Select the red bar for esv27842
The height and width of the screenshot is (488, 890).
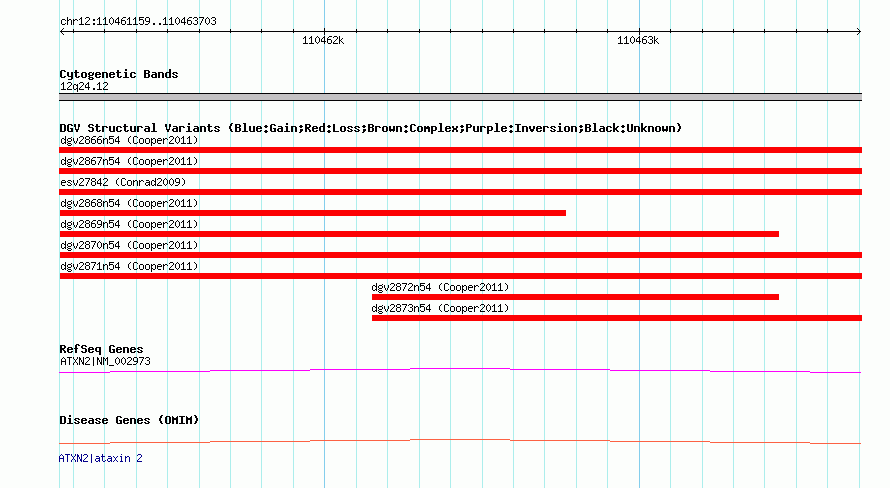pyautogui.click(x=460, y=192)
